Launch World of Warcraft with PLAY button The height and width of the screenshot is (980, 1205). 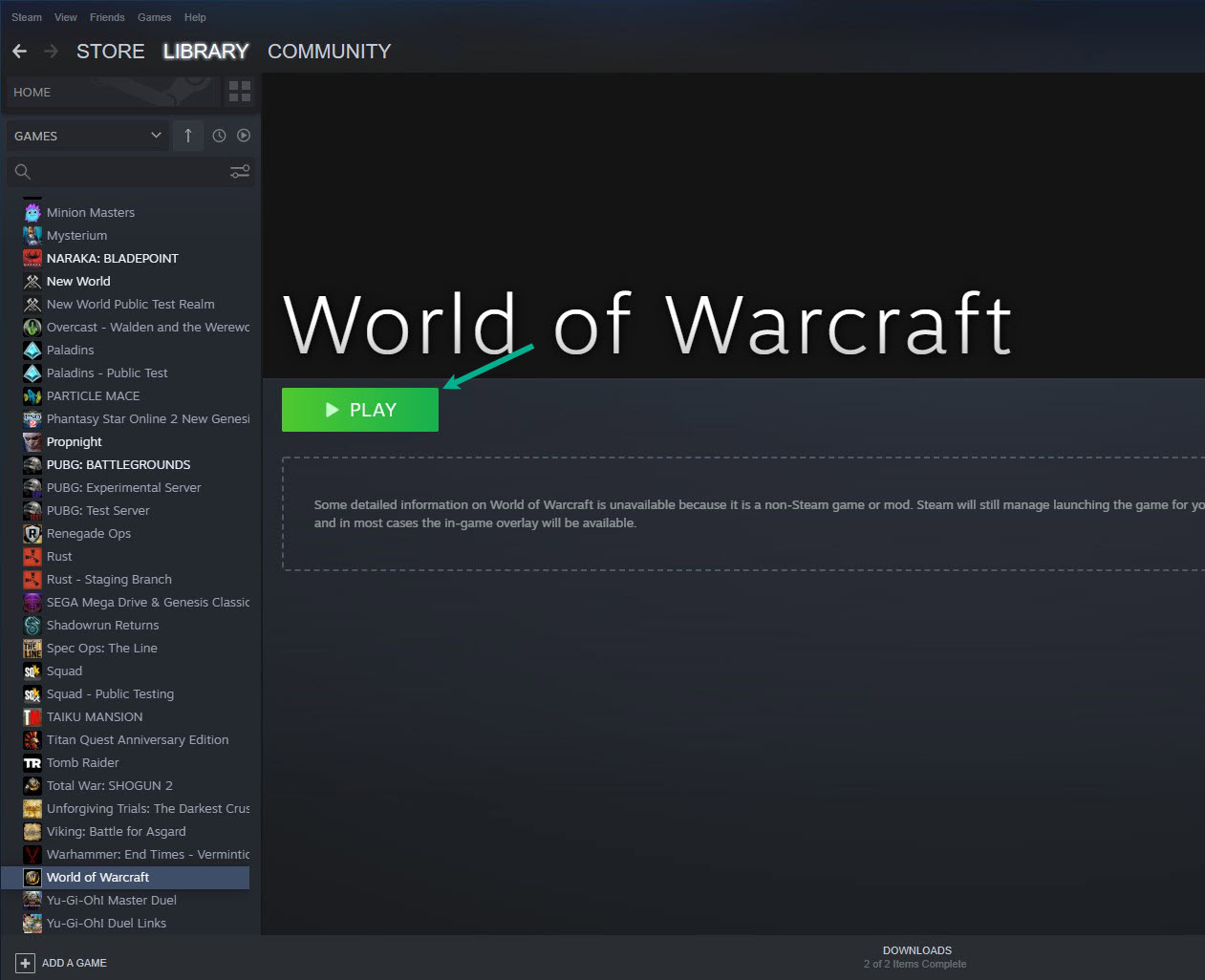[360, 410]
